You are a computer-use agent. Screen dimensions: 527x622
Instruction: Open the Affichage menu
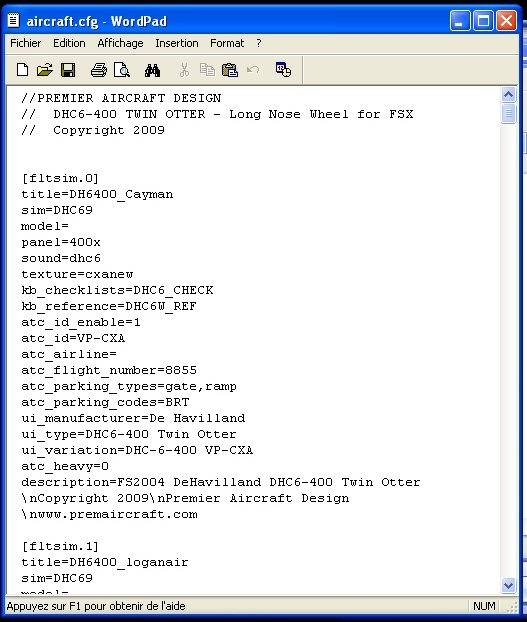tap(121, 43)
